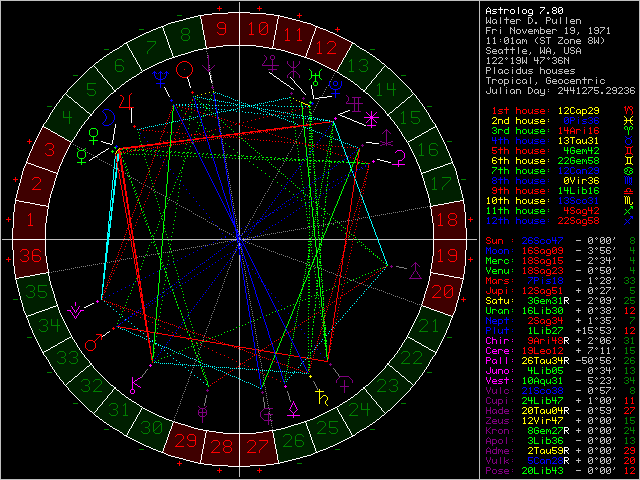Select the blue crescent Moon glyph

click(108, 118)
